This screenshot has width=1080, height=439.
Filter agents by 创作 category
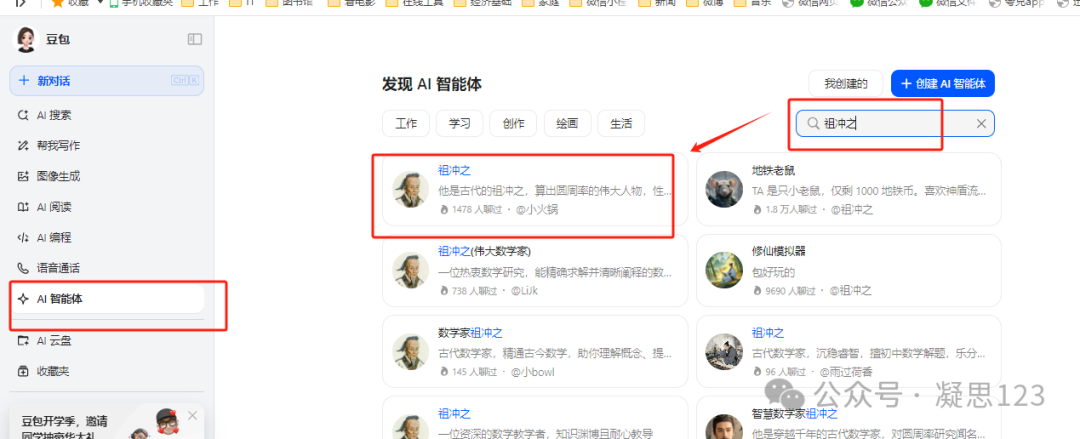point(513,123)
